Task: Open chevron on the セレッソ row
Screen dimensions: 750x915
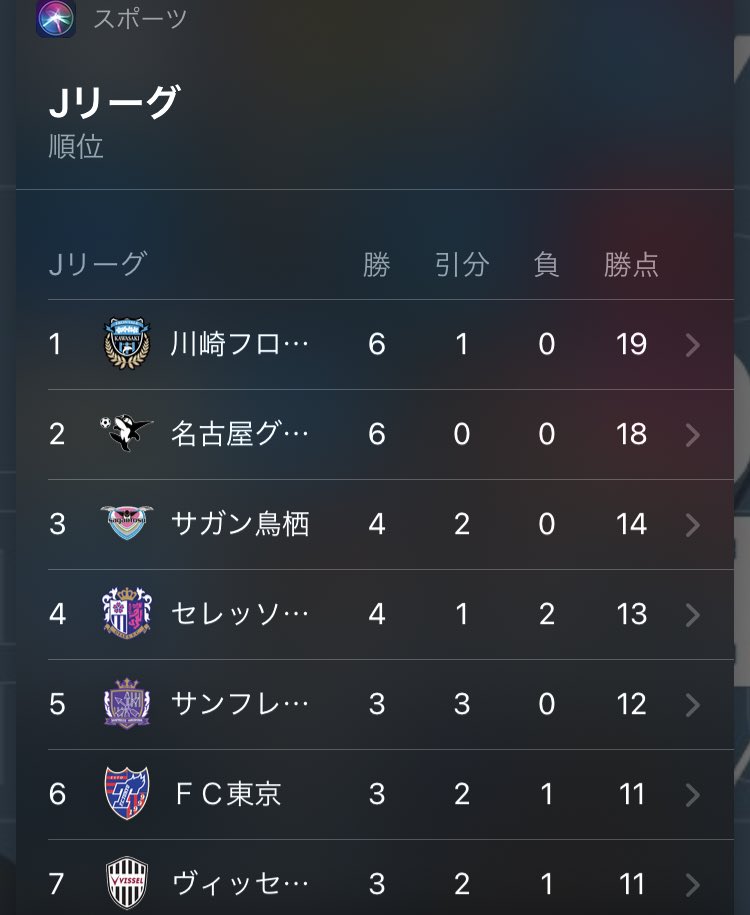Action: 693,614
